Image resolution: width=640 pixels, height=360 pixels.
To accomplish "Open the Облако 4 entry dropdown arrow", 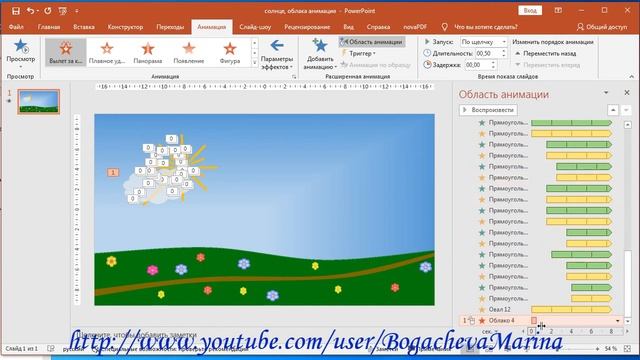I will tap(617, 320).
